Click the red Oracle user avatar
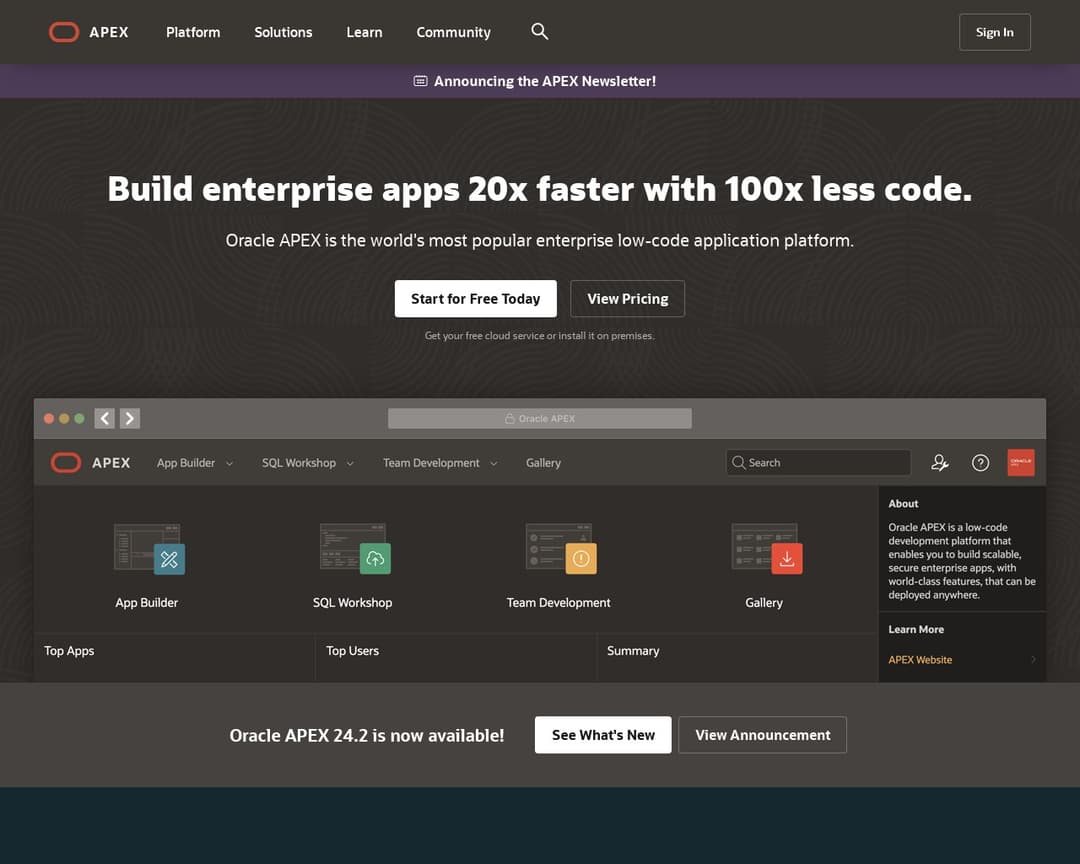 click(1021, 462)
